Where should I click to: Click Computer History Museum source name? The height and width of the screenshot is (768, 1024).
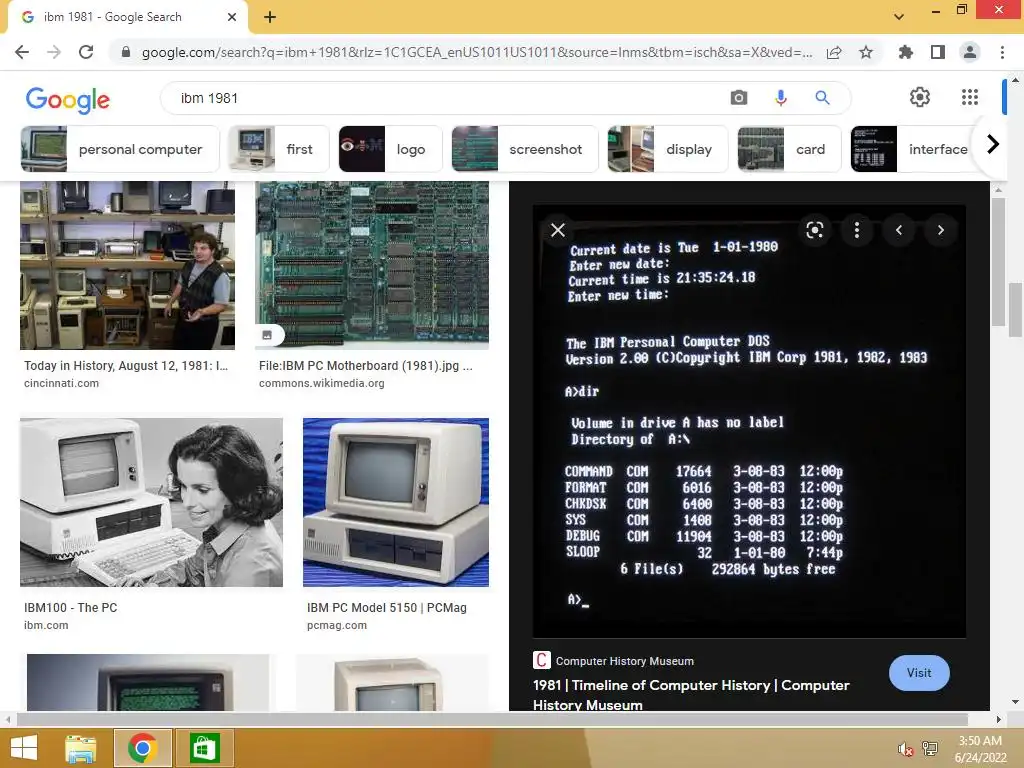(x=624, y=661)
